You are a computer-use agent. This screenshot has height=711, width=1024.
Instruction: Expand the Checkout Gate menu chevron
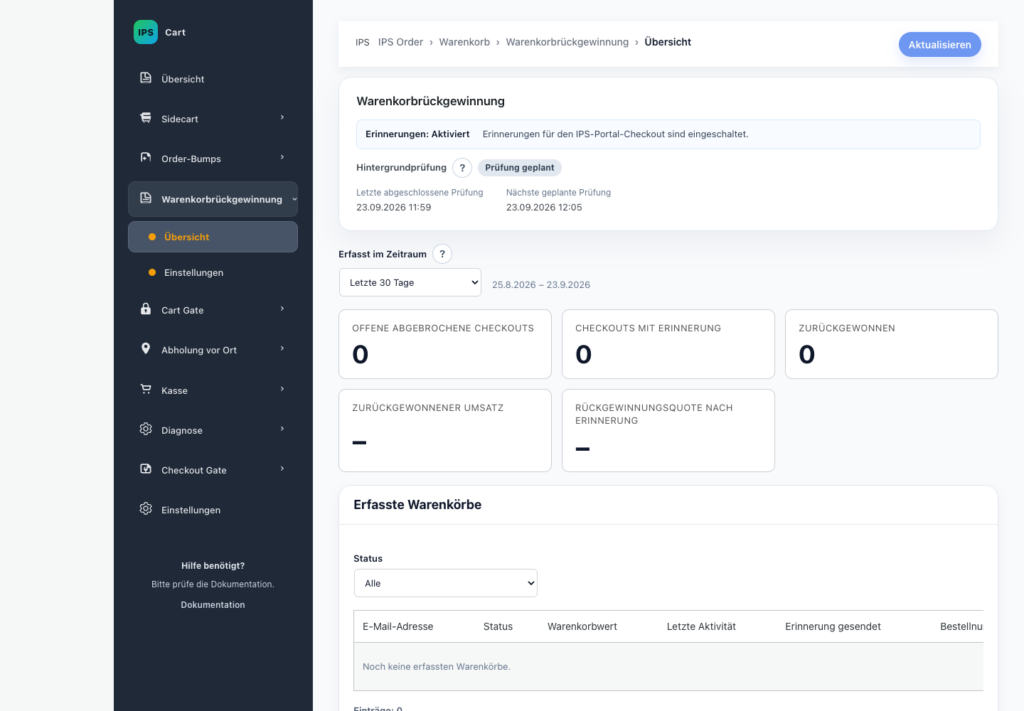[282, 469]
